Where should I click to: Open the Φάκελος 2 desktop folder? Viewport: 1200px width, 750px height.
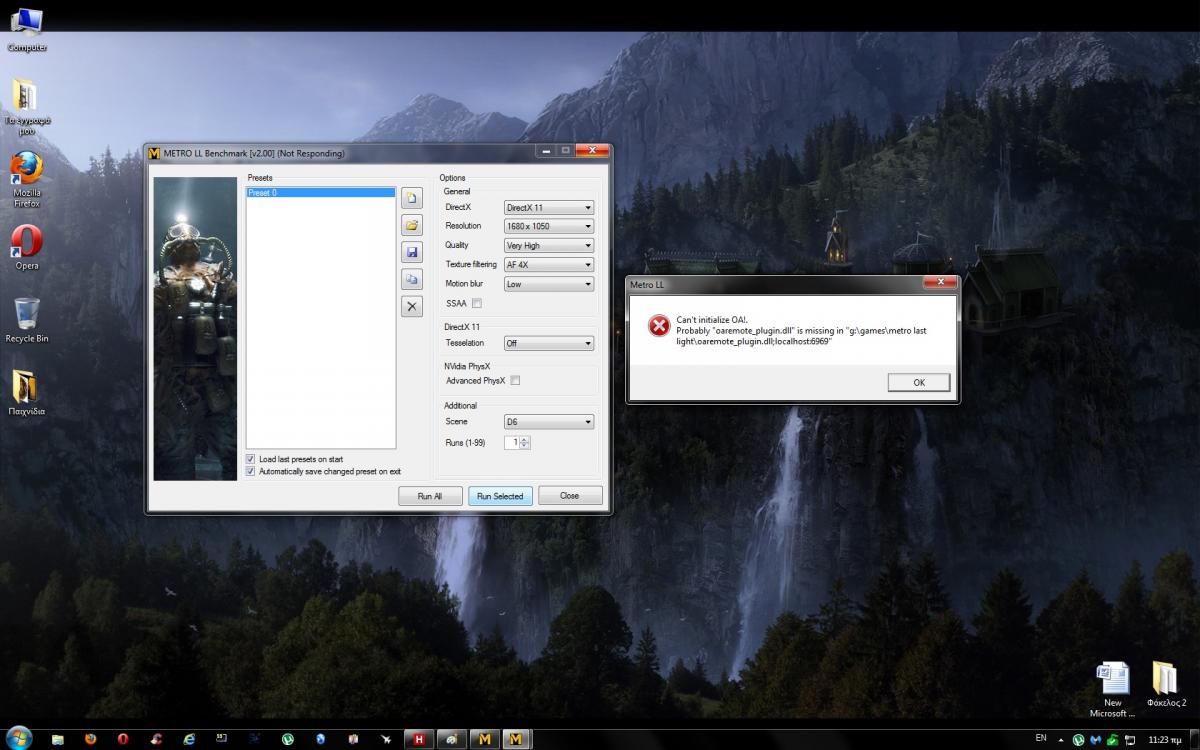(x=1166, y=683)
